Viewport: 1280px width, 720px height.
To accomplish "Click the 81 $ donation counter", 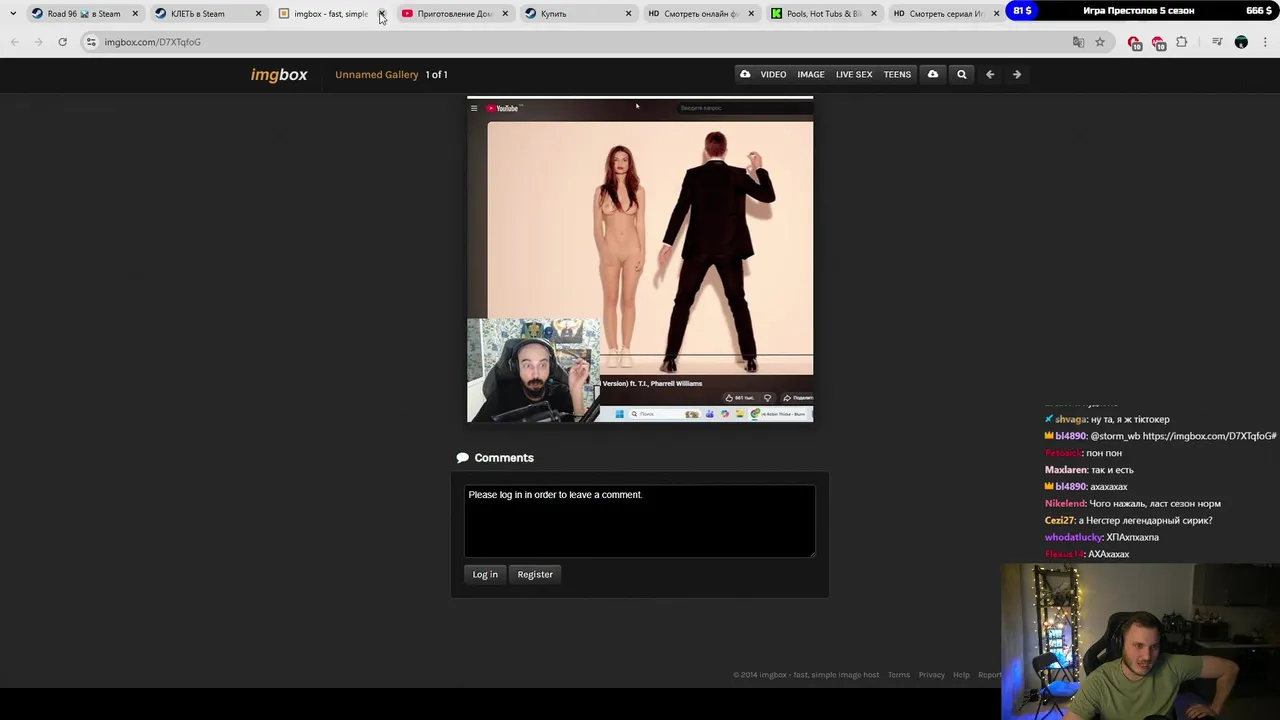I will tap(1022, 11).
